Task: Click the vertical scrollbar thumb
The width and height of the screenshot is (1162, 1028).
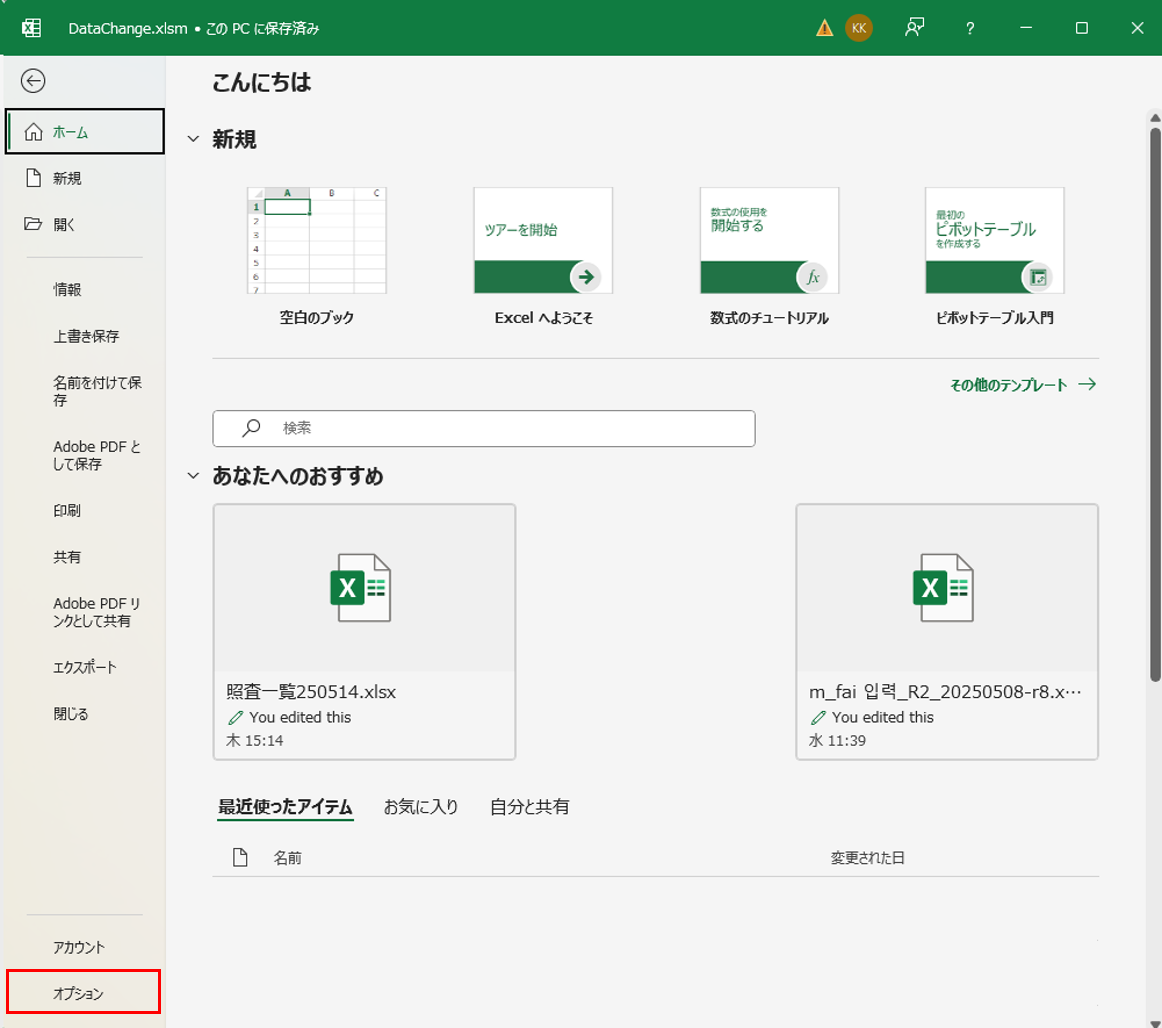Action: (1155, 404)
